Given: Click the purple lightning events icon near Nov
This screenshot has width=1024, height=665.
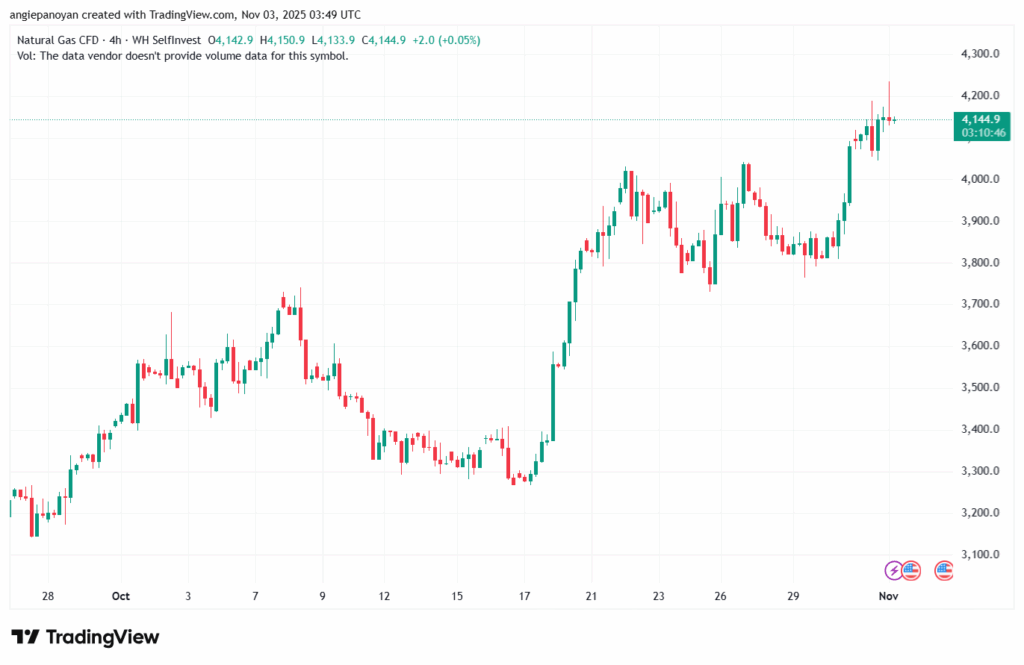Looking at the screenshot, I should coord(893,570).
